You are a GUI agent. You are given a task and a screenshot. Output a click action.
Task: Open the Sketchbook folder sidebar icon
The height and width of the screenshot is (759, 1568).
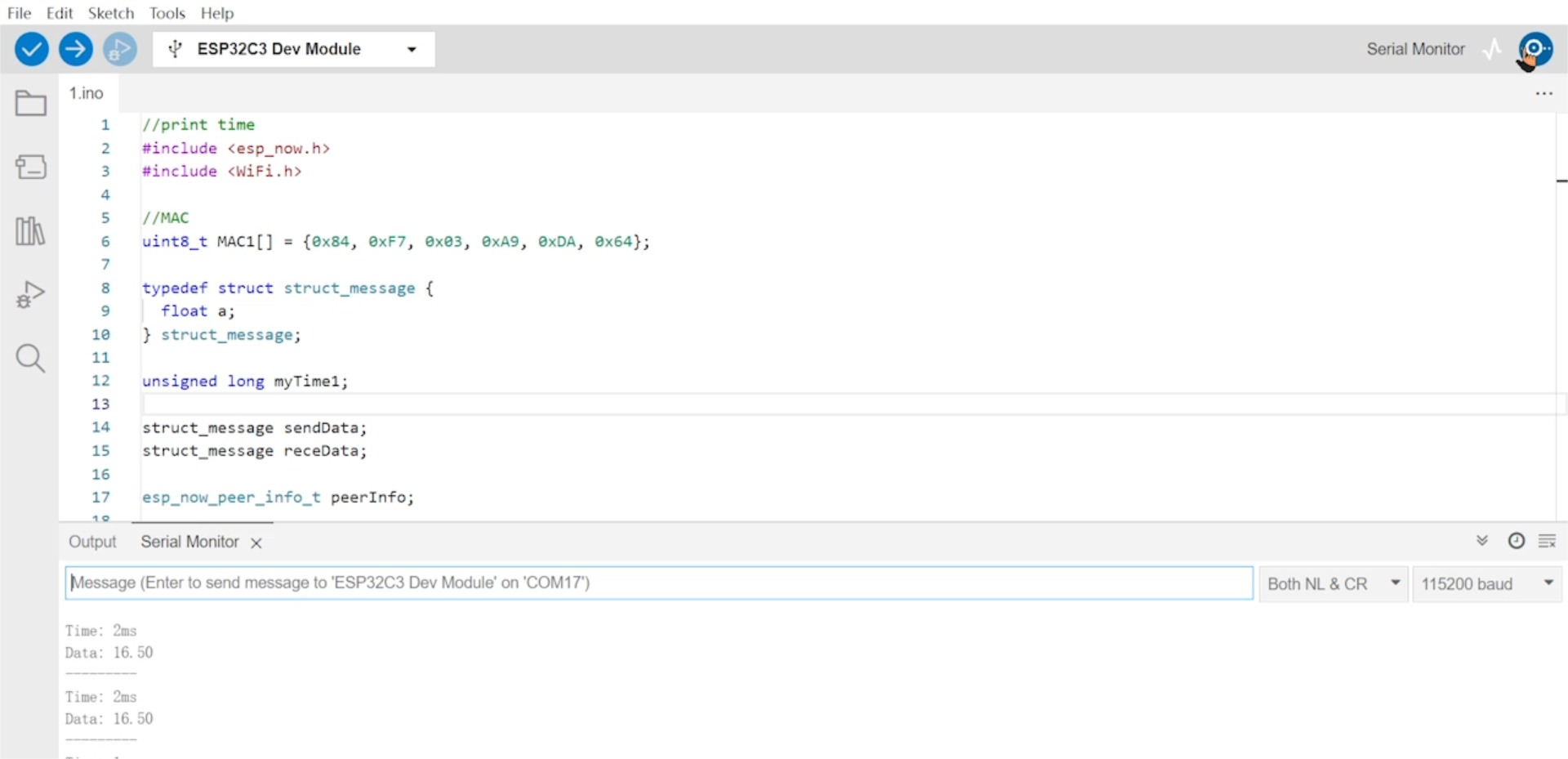(31, 104)
